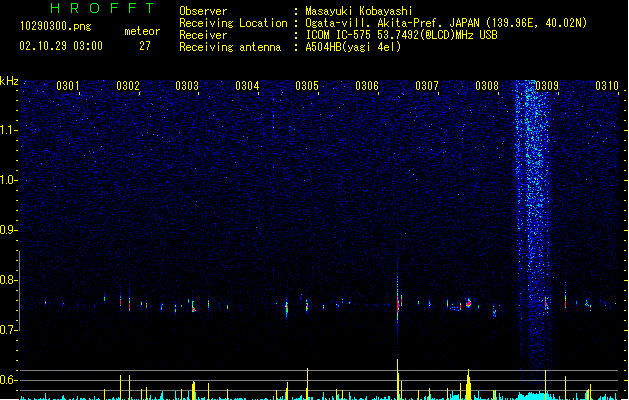The height and width of the screenshot is (400, 629).
Task: Click the tallest yellow level spike after 0306
Action: (x=398, y=379)
